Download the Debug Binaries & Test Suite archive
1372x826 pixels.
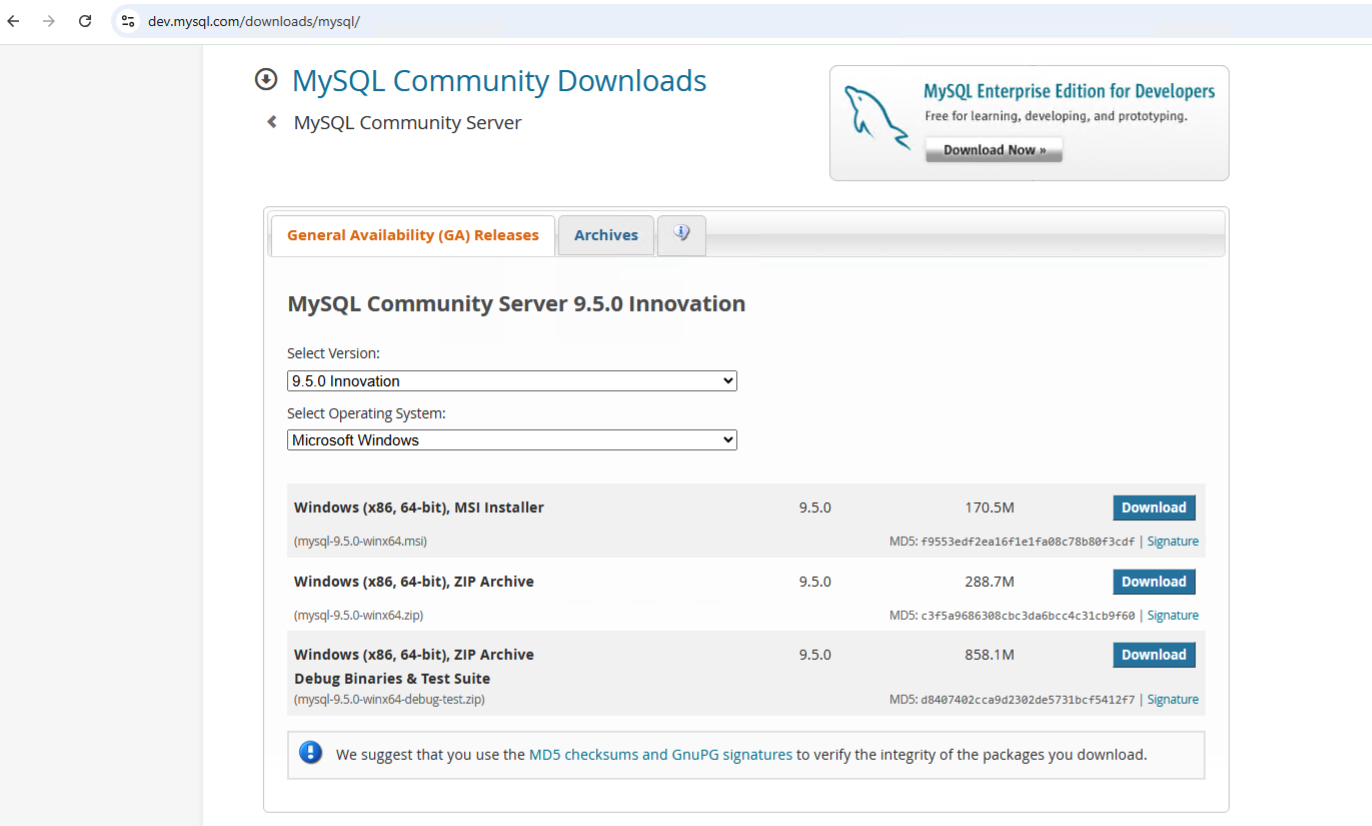coord(1154,654)
